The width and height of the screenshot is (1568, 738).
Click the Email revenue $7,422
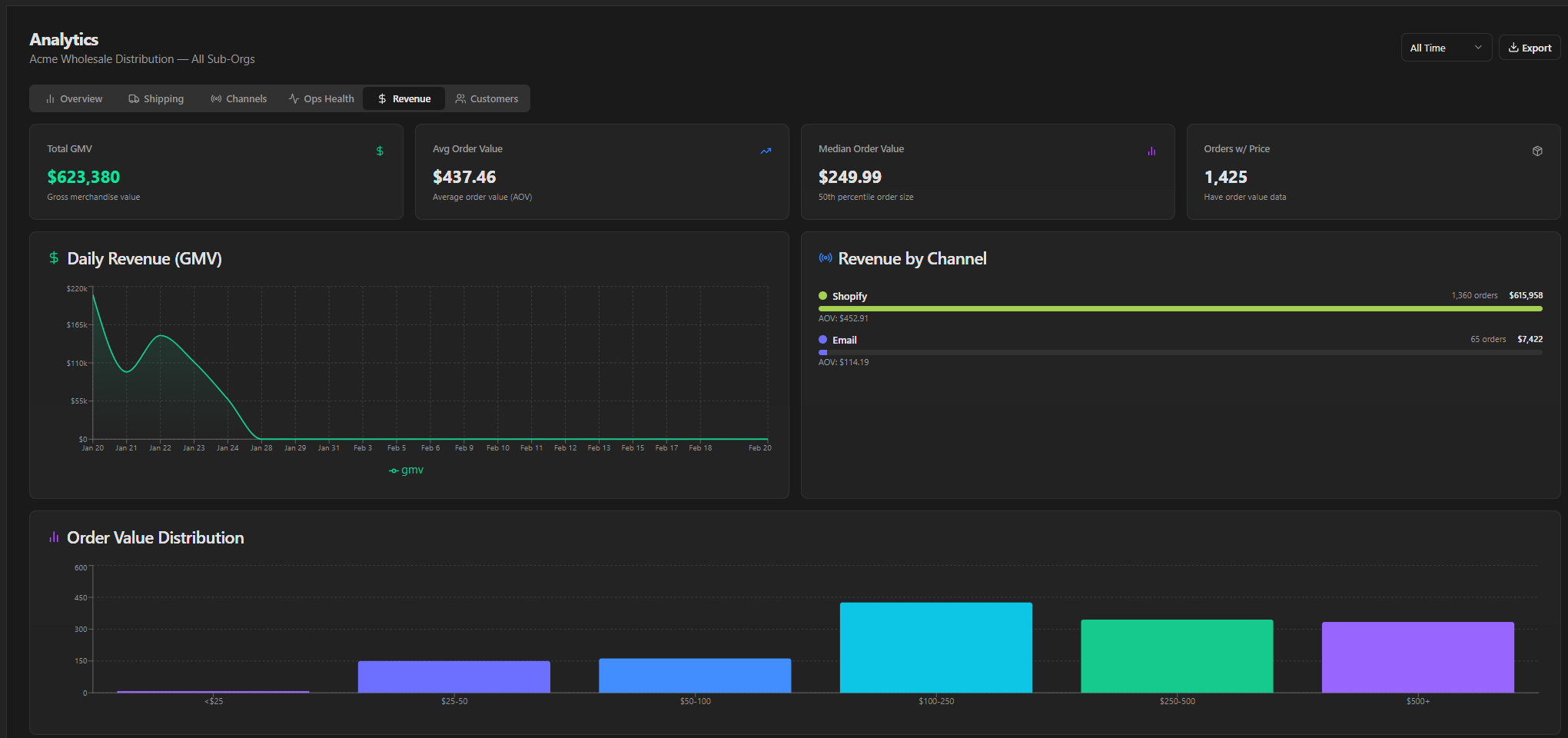coord(1530,339)
